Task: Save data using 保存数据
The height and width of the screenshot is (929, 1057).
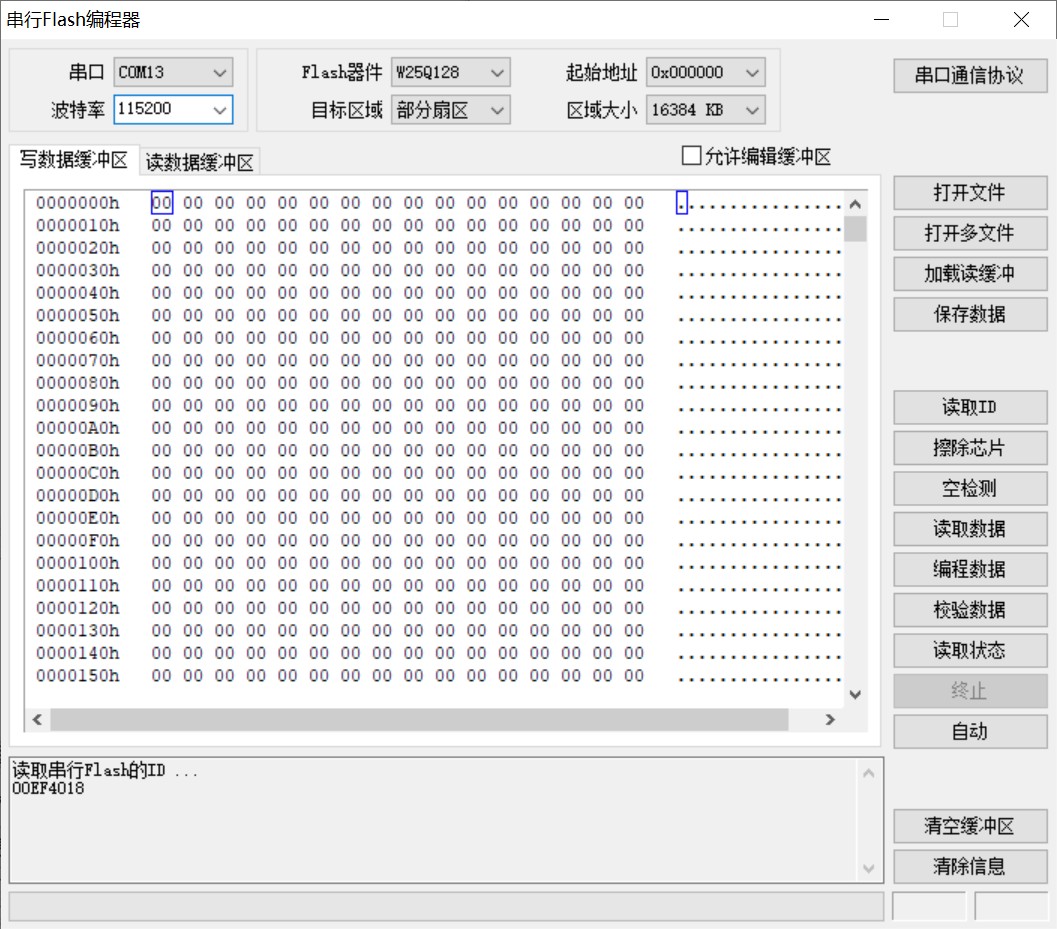Action: (969, 314)
